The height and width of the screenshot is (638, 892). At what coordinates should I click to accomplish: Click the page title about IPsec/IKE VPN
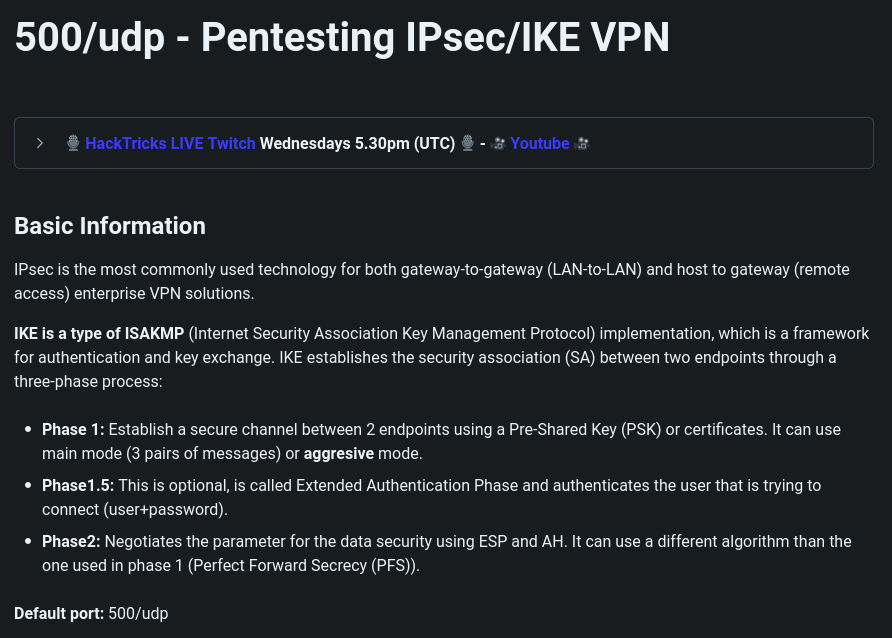click(x=342, y=37)
